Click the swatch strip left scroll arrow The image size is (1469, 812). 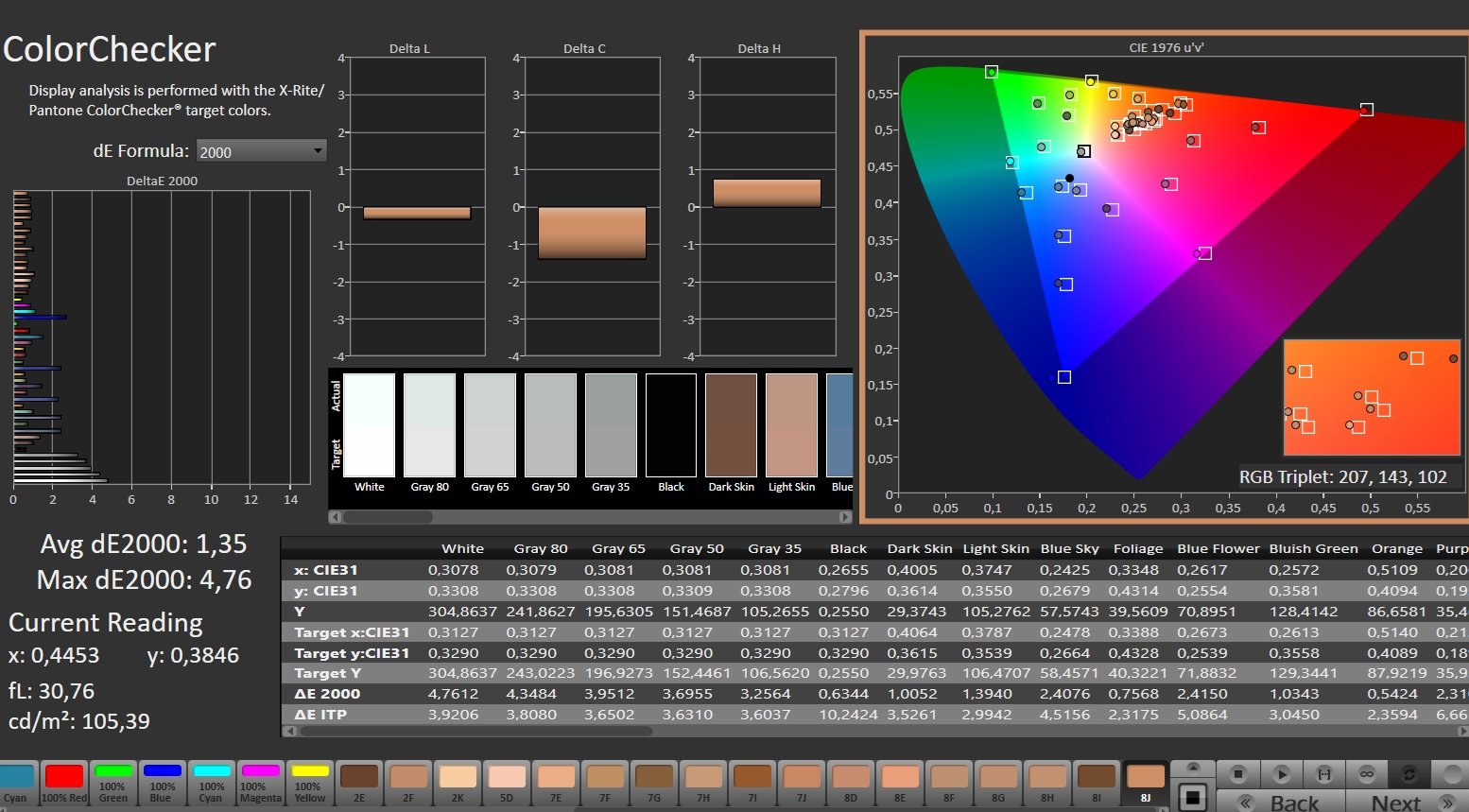(335, 517)
